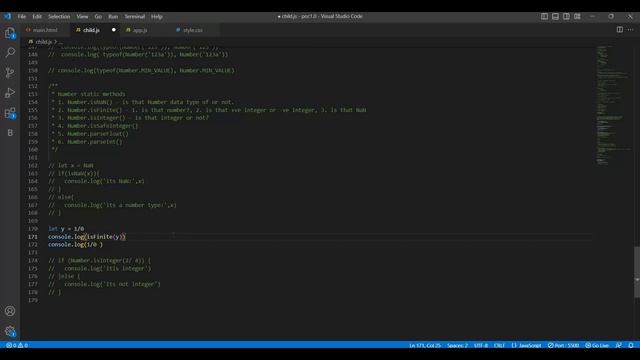
Task: Click the editor vertical scrollbar thumb
Action: click(637, 272)
